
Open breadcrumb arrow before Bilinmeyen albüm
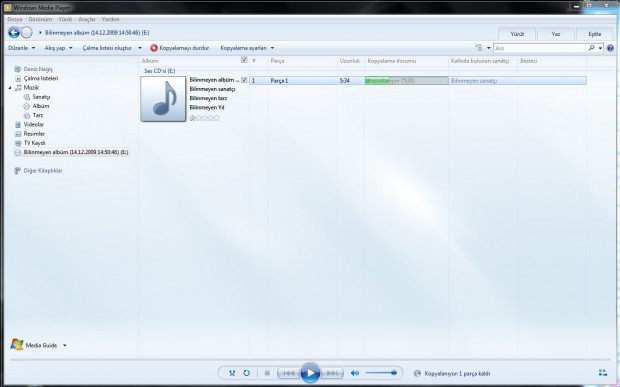pyautogui.click(x=40, y=33)
